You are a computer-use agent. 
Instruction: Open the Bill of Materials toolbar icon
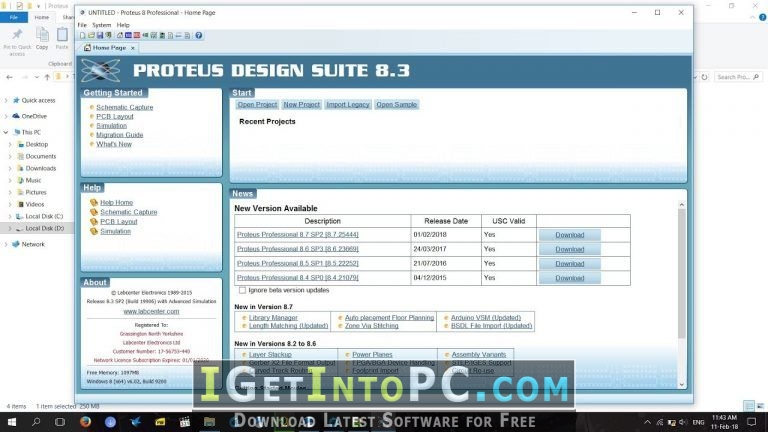click(170, 35)
